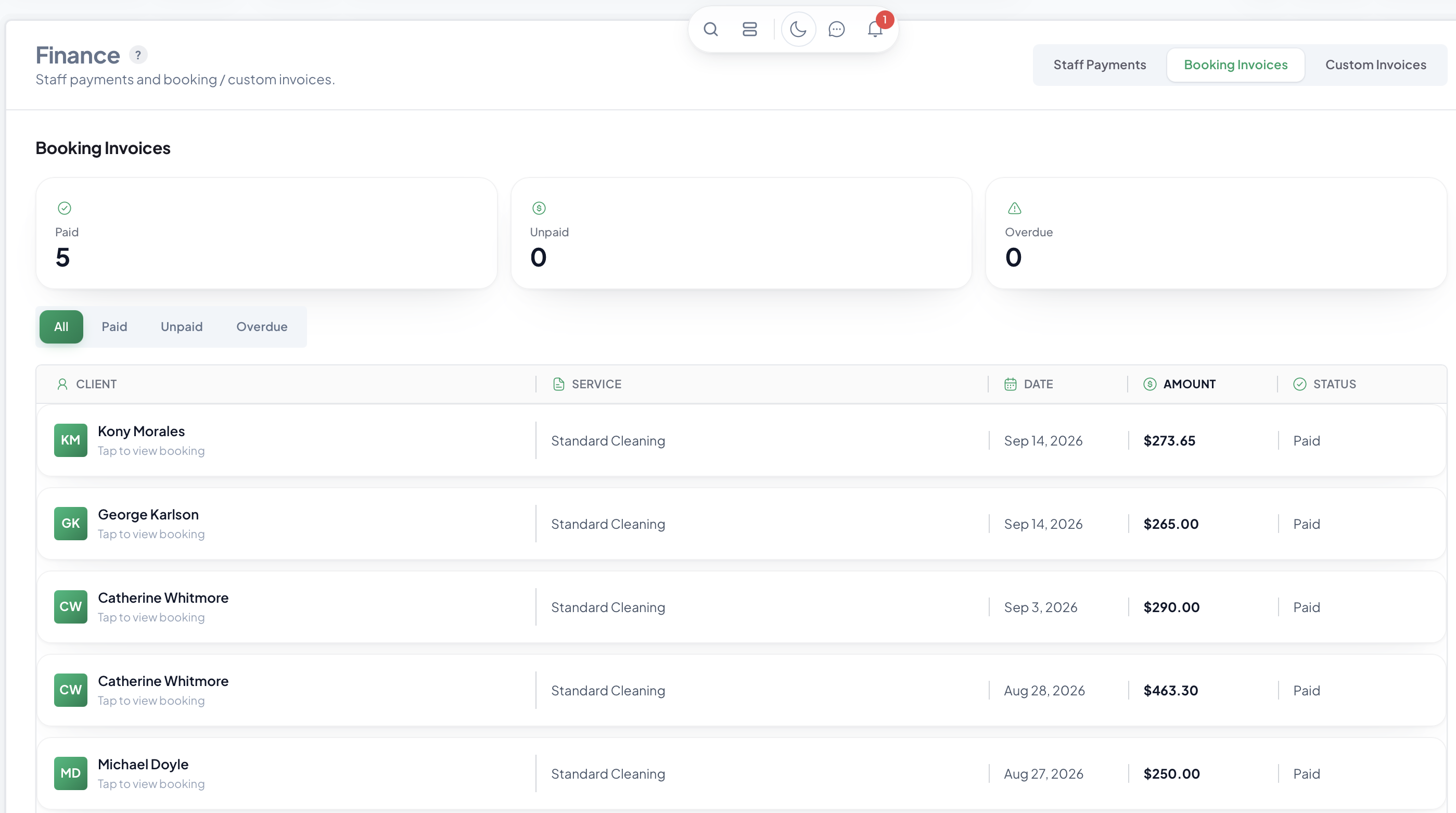The width and height of the screenshot is (1456, 813).
Task: Open notifications bell icon
Action: point(875,29)
